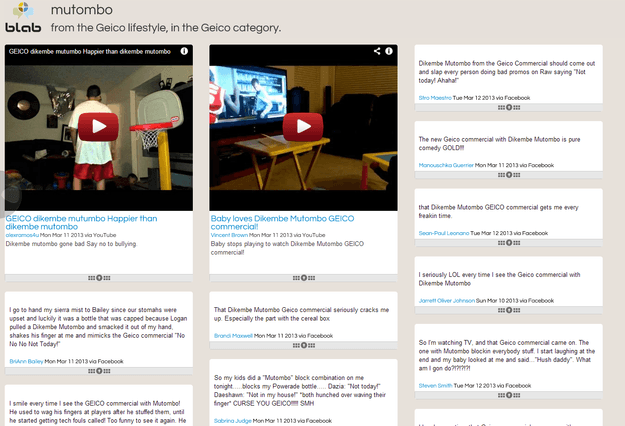Image resolution: width=625 pixels, height=426 pixels.
Task: Click 'I smile every time I see' post
Action: click(x=98, y=412)
